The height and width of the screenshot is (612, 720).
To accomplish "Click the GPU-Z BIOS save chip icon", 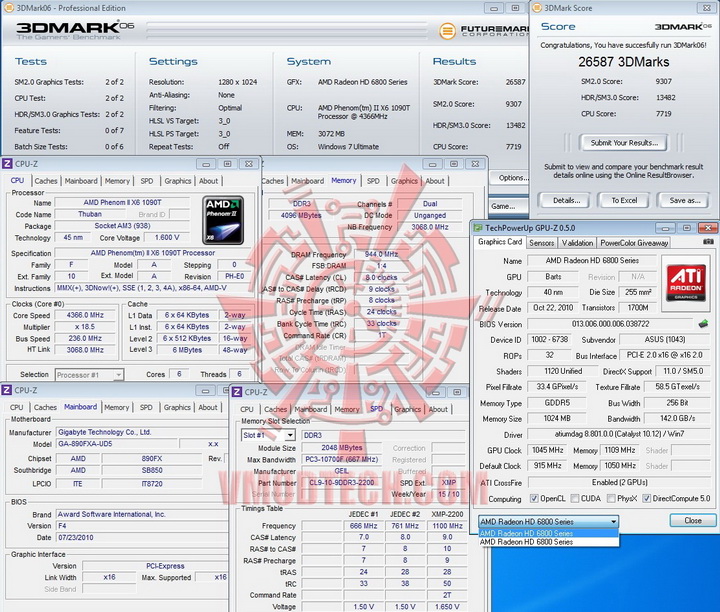I will (703, 324).
